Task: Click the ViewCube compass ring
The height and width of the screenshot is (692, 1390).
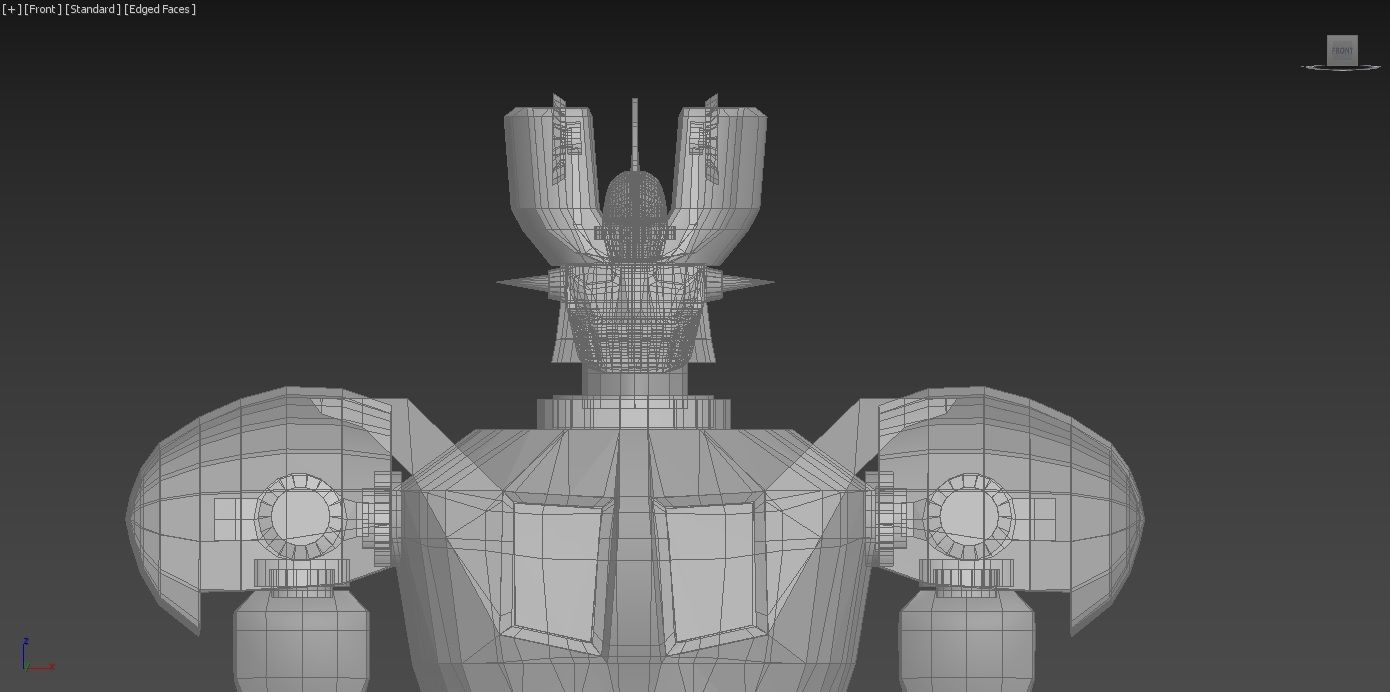Action: pyautogui.click(x=1342, y=68)
